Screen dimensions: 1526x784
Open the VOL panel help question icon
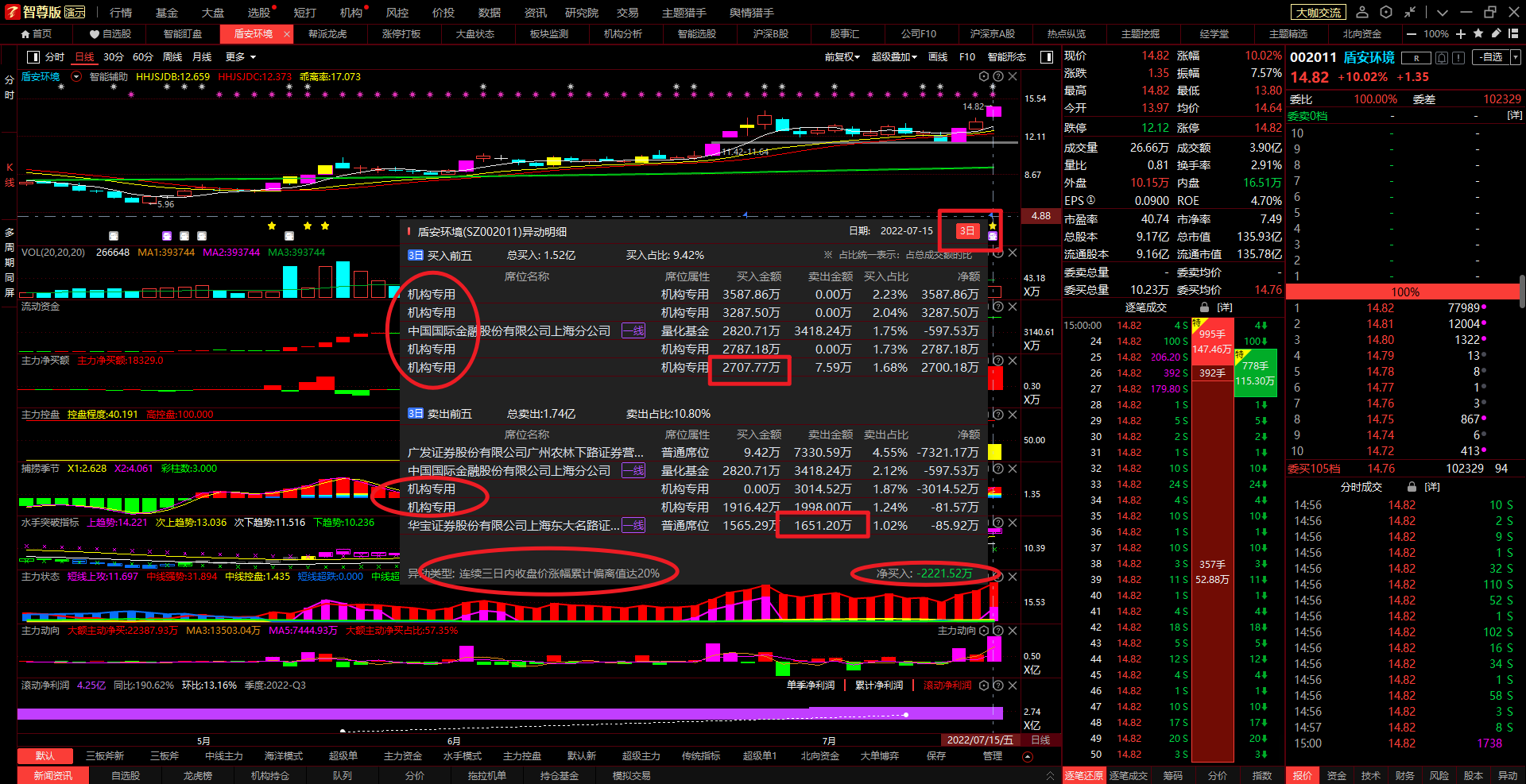tap(998, 253)
